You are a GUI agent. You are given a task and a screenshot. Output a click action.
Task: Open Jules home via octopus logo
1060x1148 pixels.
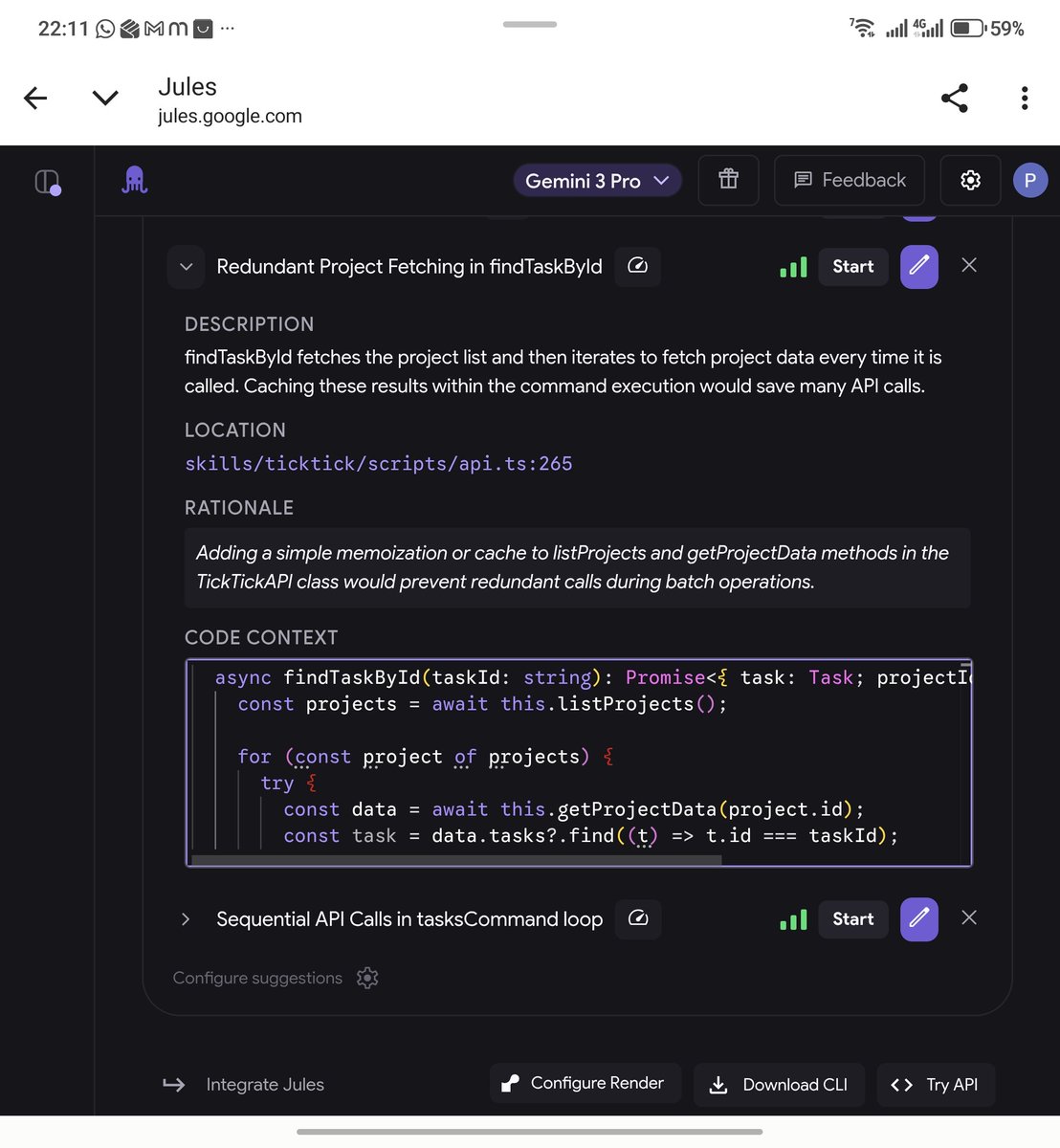pos(135,180)
